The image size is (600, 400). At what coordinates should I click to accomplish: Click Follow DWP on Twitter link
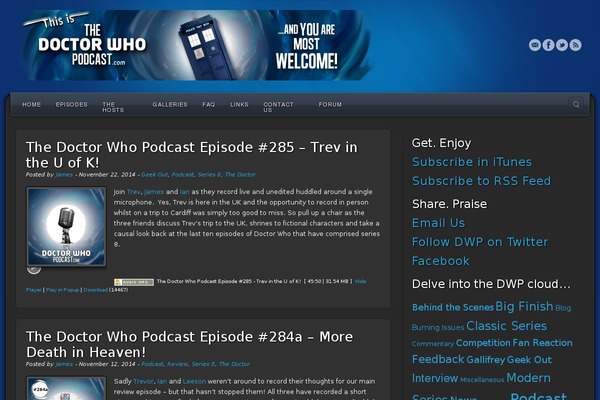(x=480, y=242)
